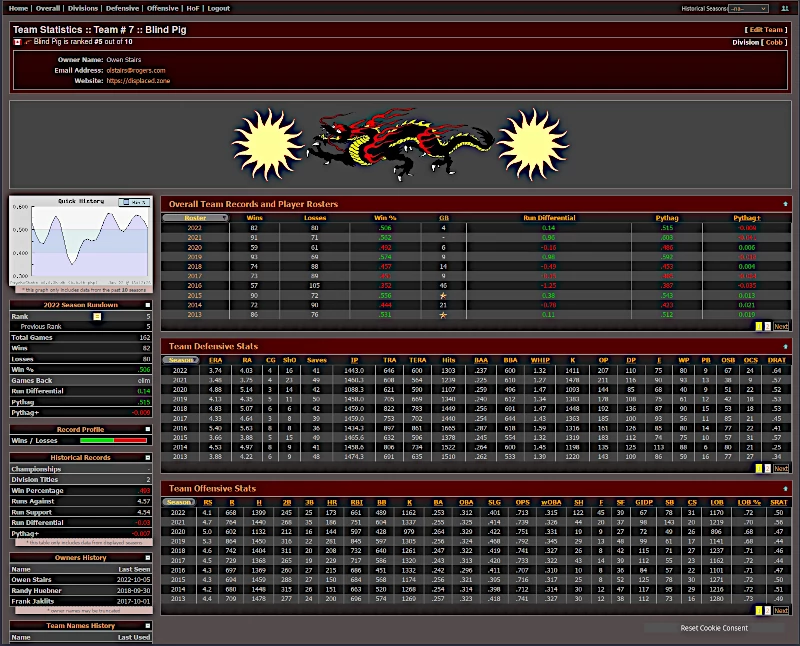This screenshot has width=800, height=646.
Task: Click the yellow note icon beside Rank
Action: coord(97,316)
